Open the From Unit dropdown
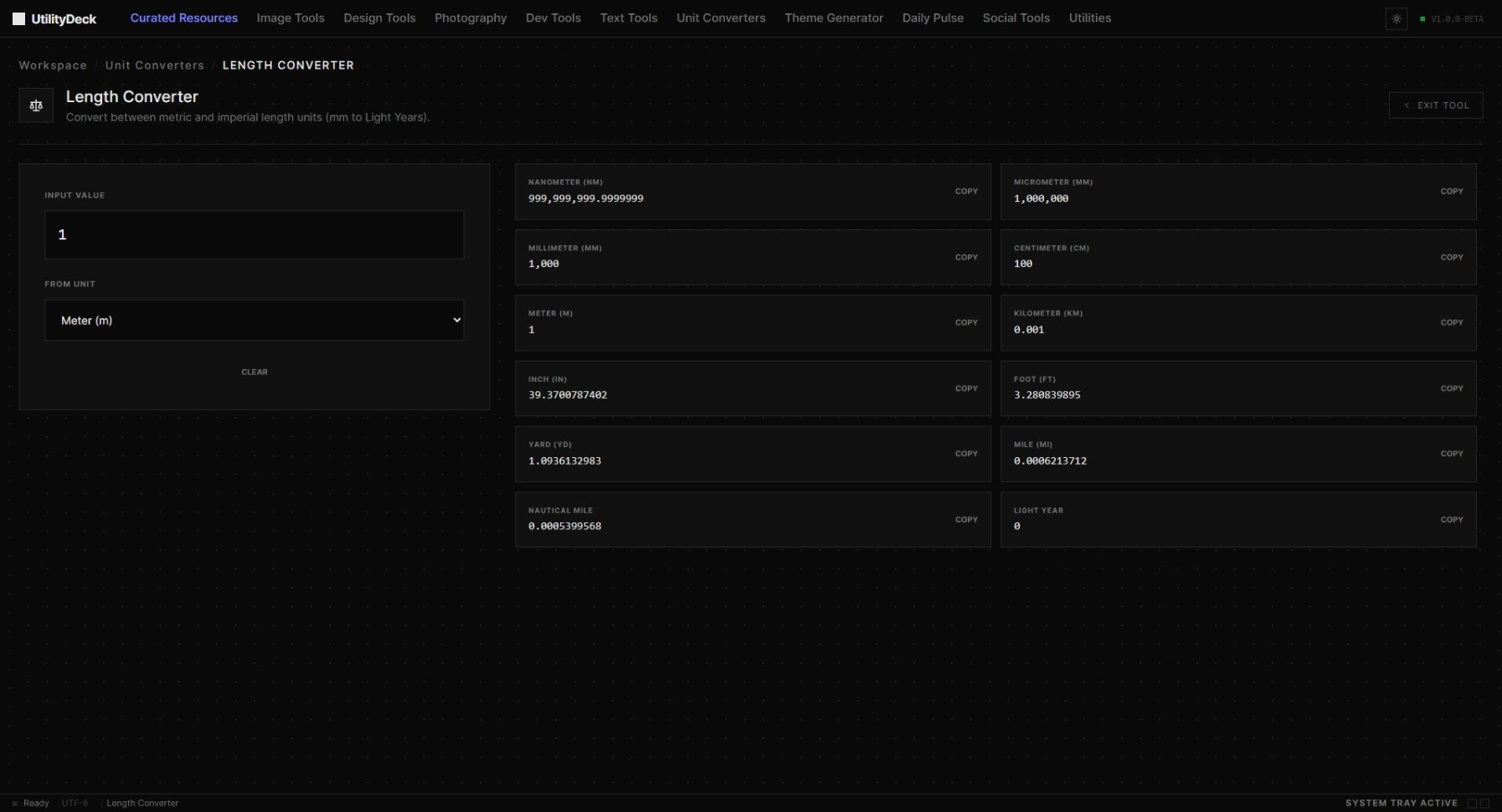This screenshot has width=1502, height=812. pyautogui.click(x=254, y=320)
